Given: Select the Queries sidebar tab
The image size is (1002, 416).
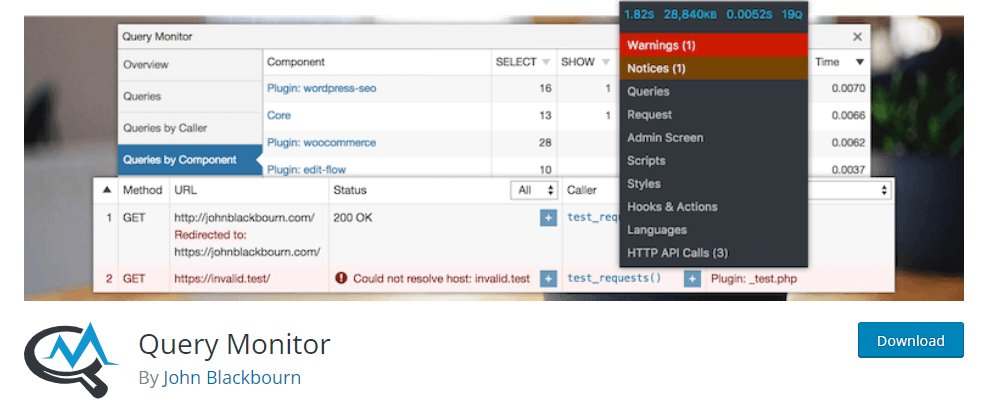Looking at the screenshot, I should coord(190,96).
